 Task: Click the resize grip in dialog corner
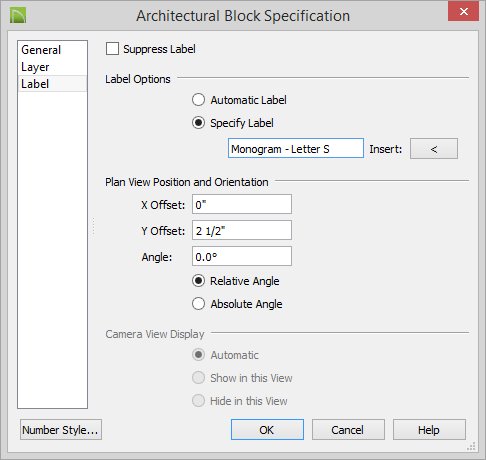coord(472,446)
